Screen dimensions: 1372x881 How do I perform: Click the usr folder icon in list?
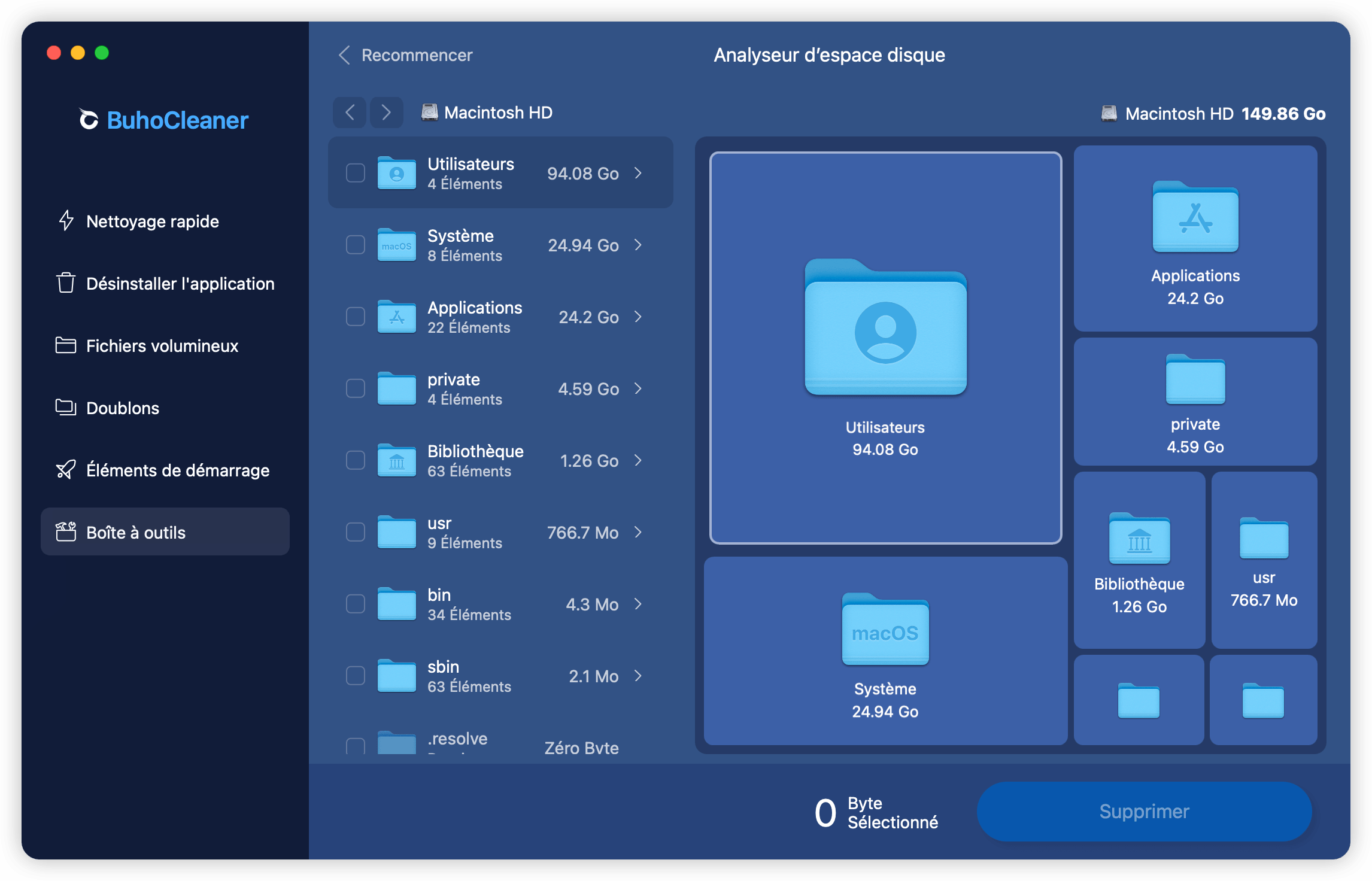396,532
